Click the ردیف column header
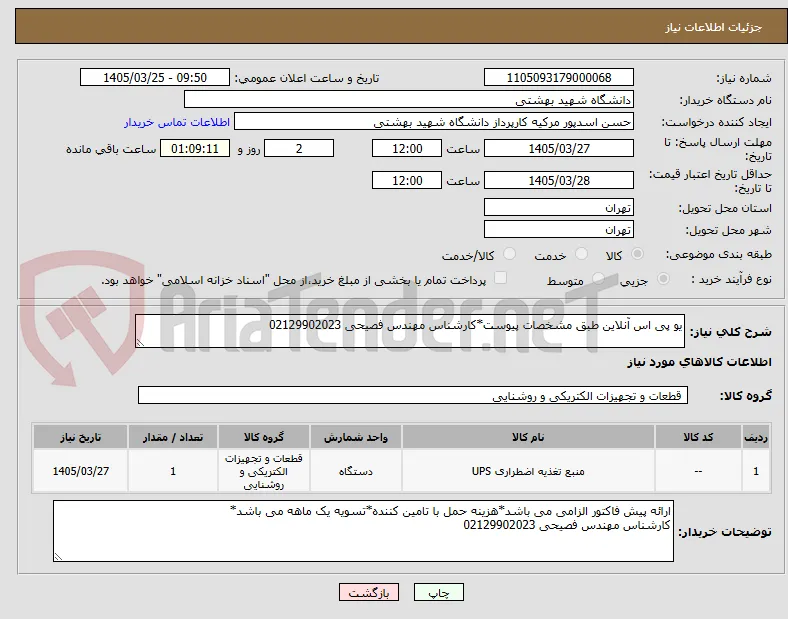The height and width of the screenshot is (619, 788). tap(756, 437)
